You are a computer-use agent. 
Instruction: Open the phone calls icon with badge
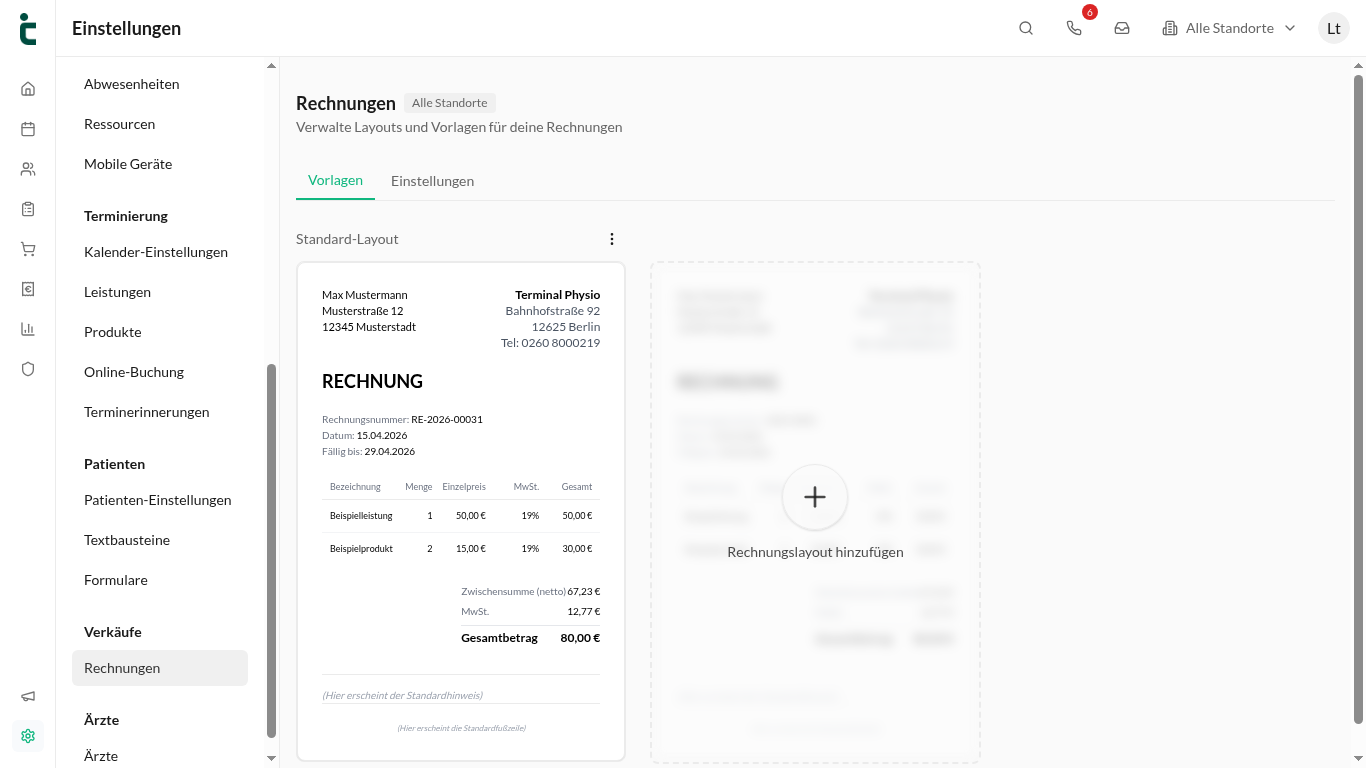click(x=1074, y=28)
